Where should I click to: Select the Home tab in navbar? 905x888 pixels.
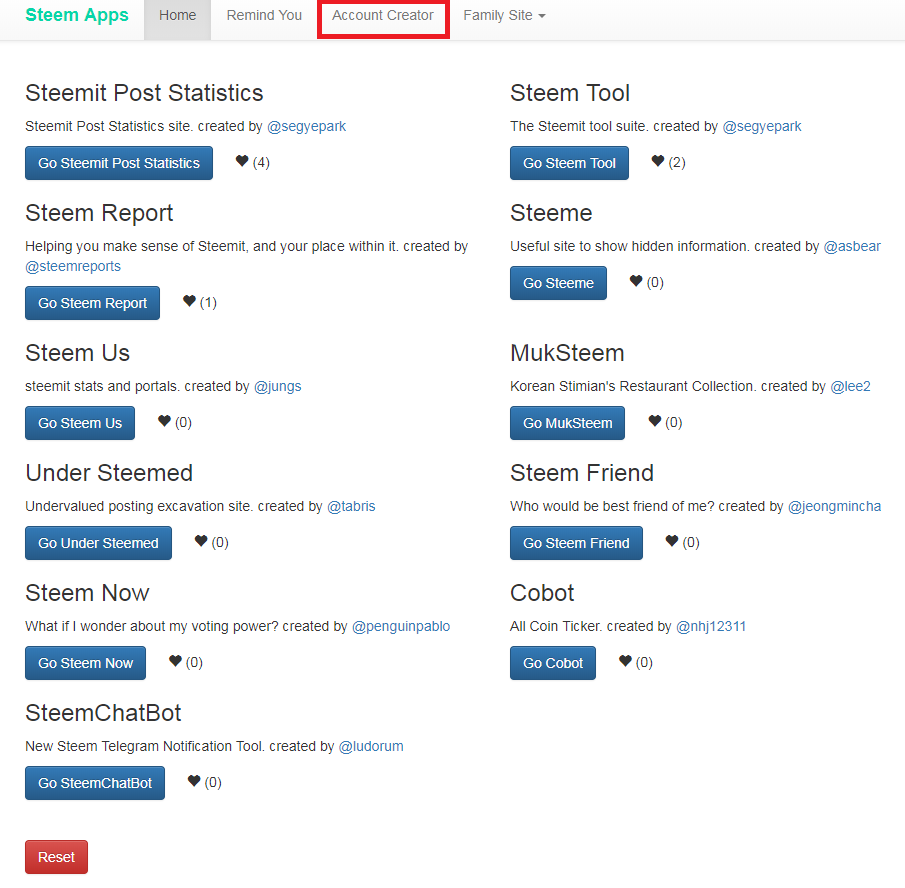(177, 16)
